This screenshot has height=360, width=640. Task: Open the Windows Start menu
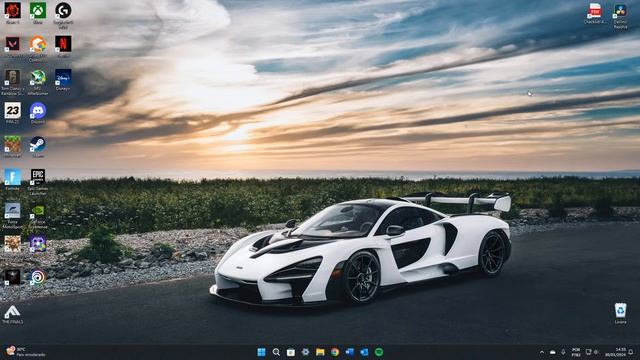point(261,352)
